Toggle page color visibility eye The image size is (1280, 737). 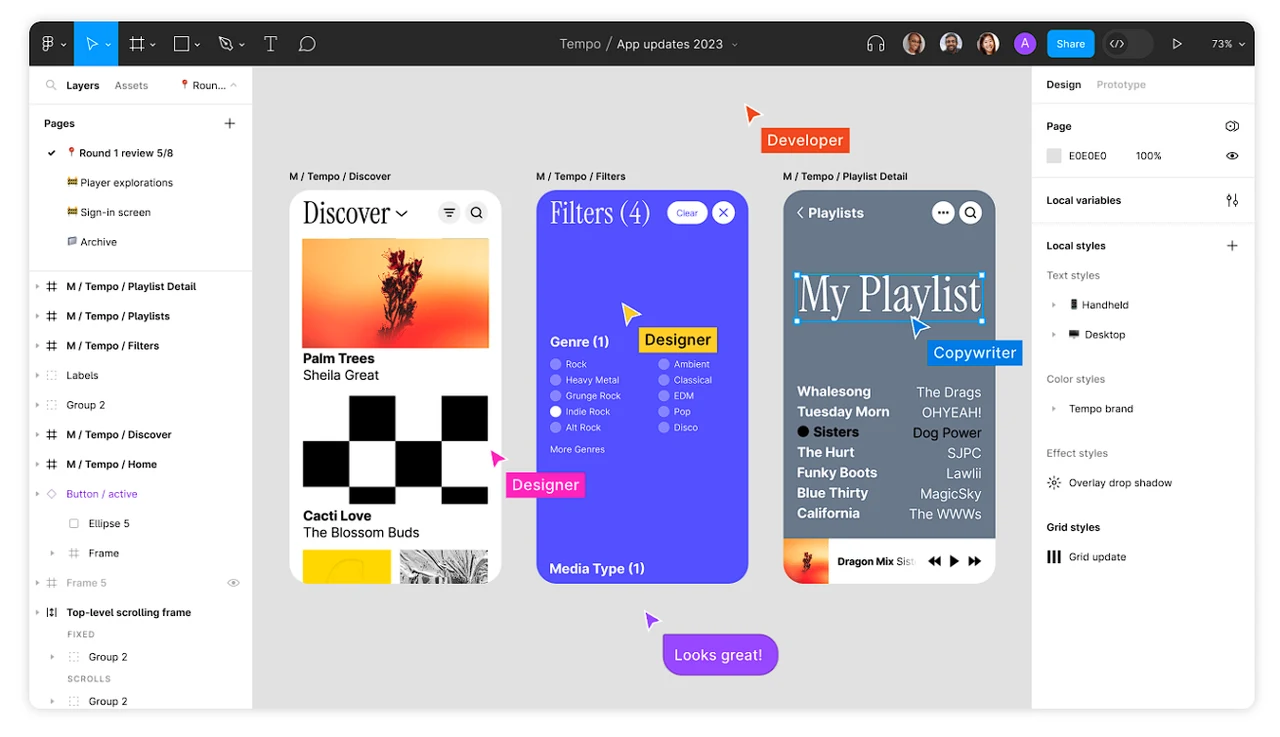[x=1232, y=156]
